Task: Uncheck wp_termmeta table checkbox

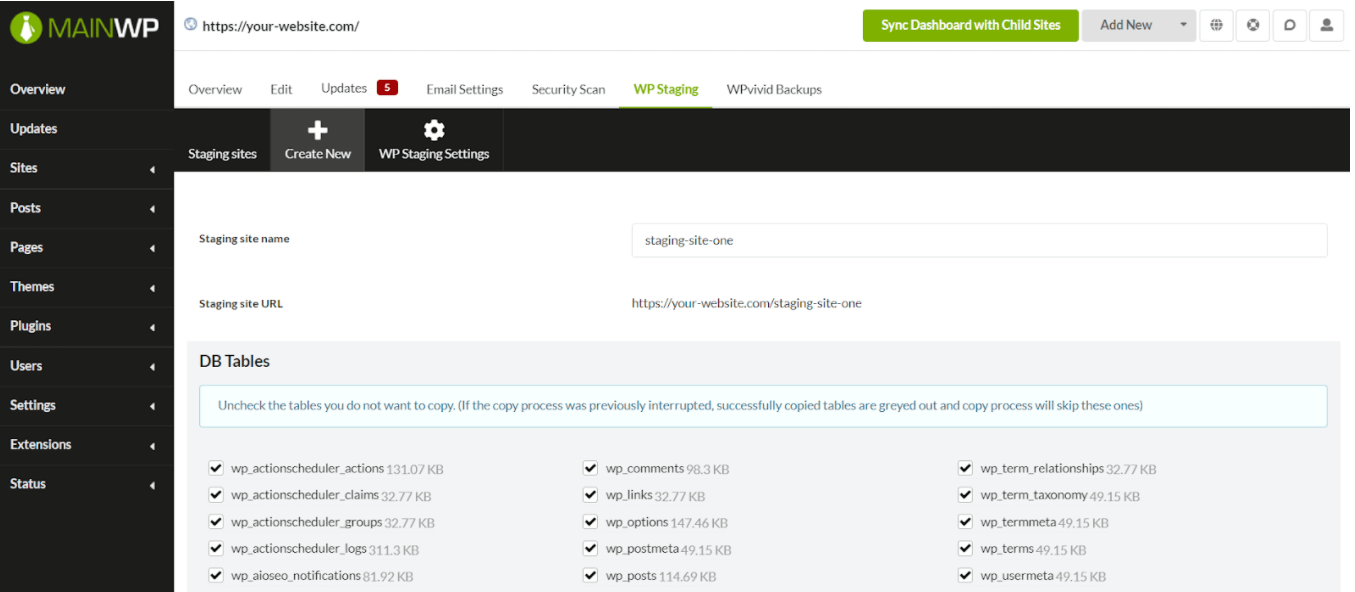Action: click(x=965, y=522)
